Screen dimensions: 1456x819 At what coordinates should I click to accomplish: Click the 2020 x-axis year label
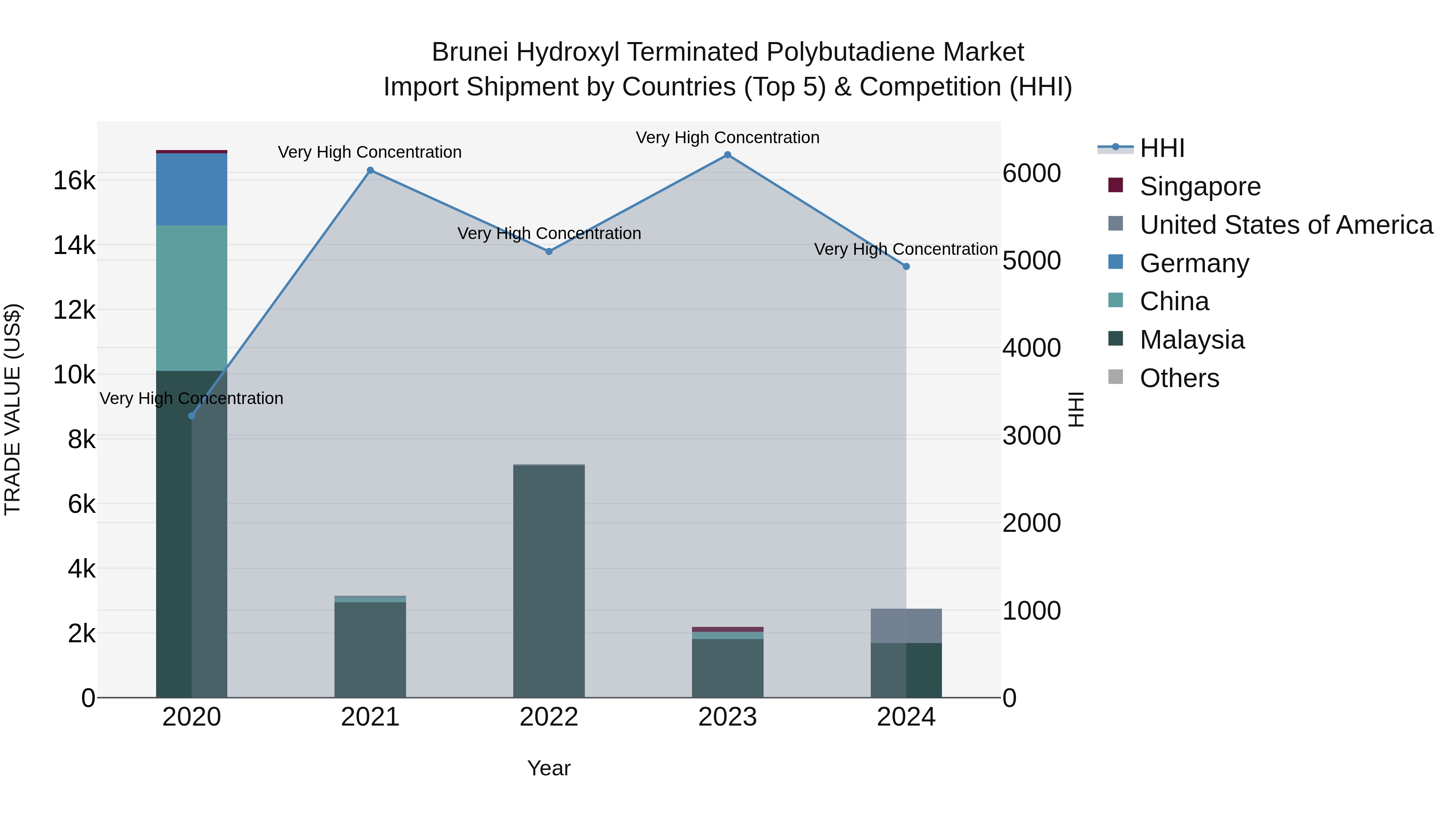point(192,717)
